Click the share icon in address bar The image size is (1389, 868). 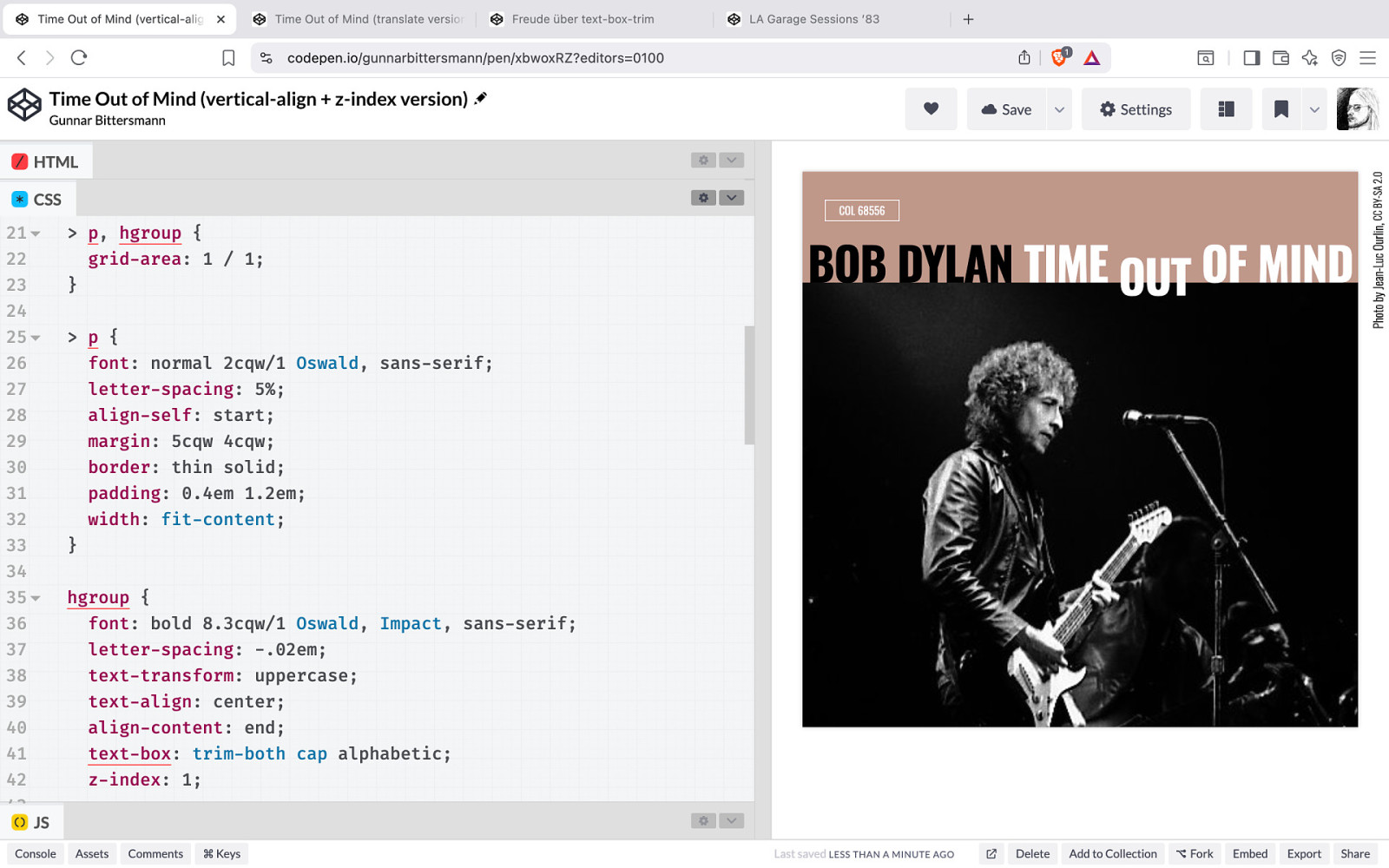[x=1024, y=57]
